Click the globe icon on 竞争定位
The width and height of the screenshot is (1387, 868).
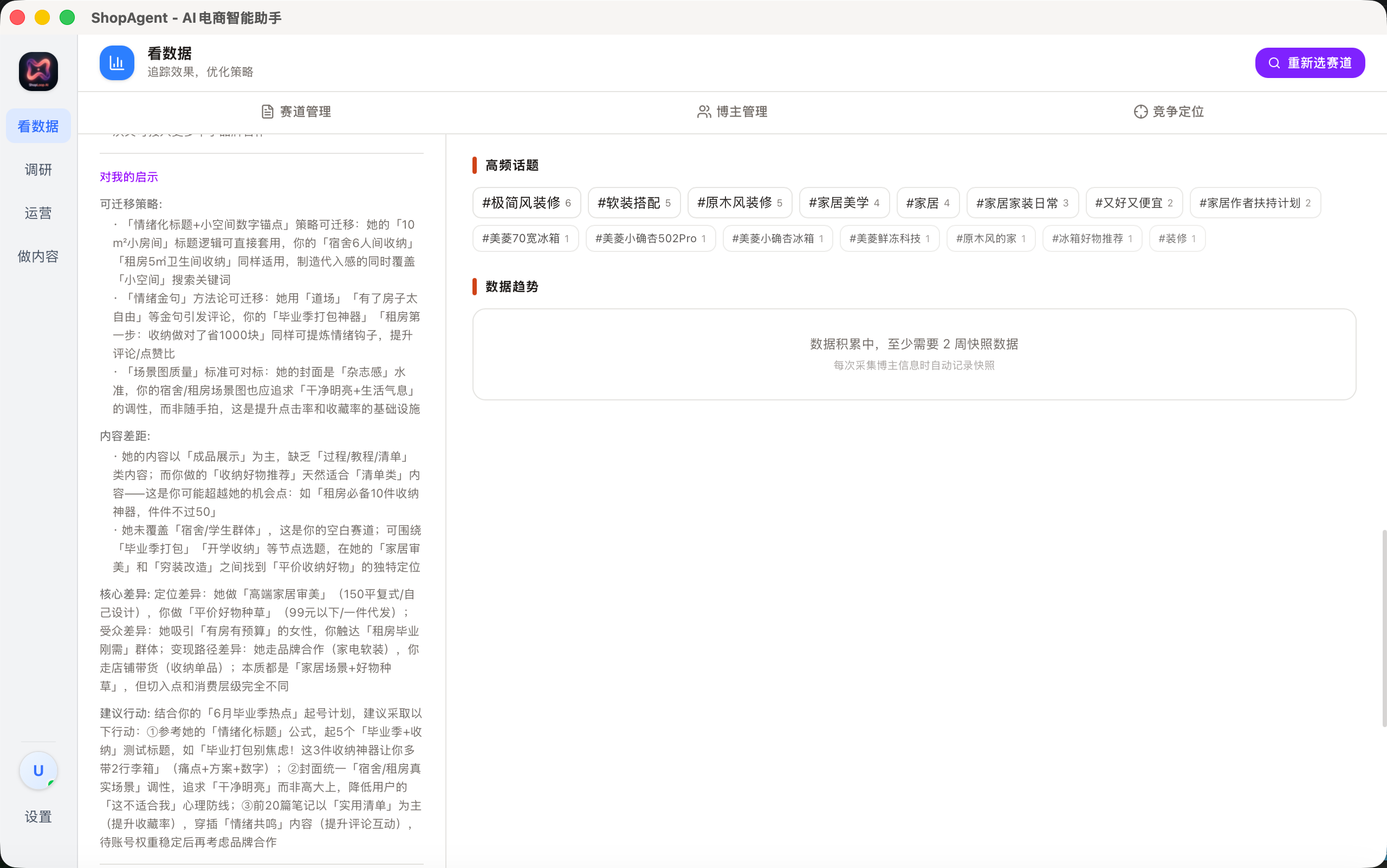[x=1140, y=112]
